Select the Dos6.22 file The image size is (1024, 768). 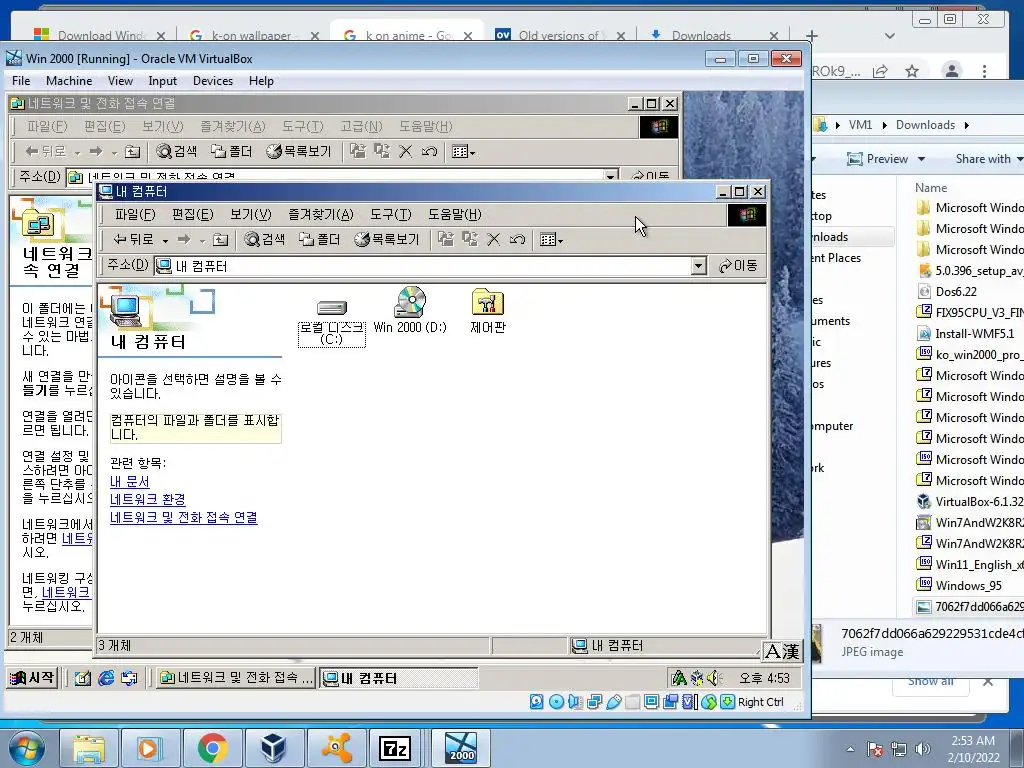point(956,292)
